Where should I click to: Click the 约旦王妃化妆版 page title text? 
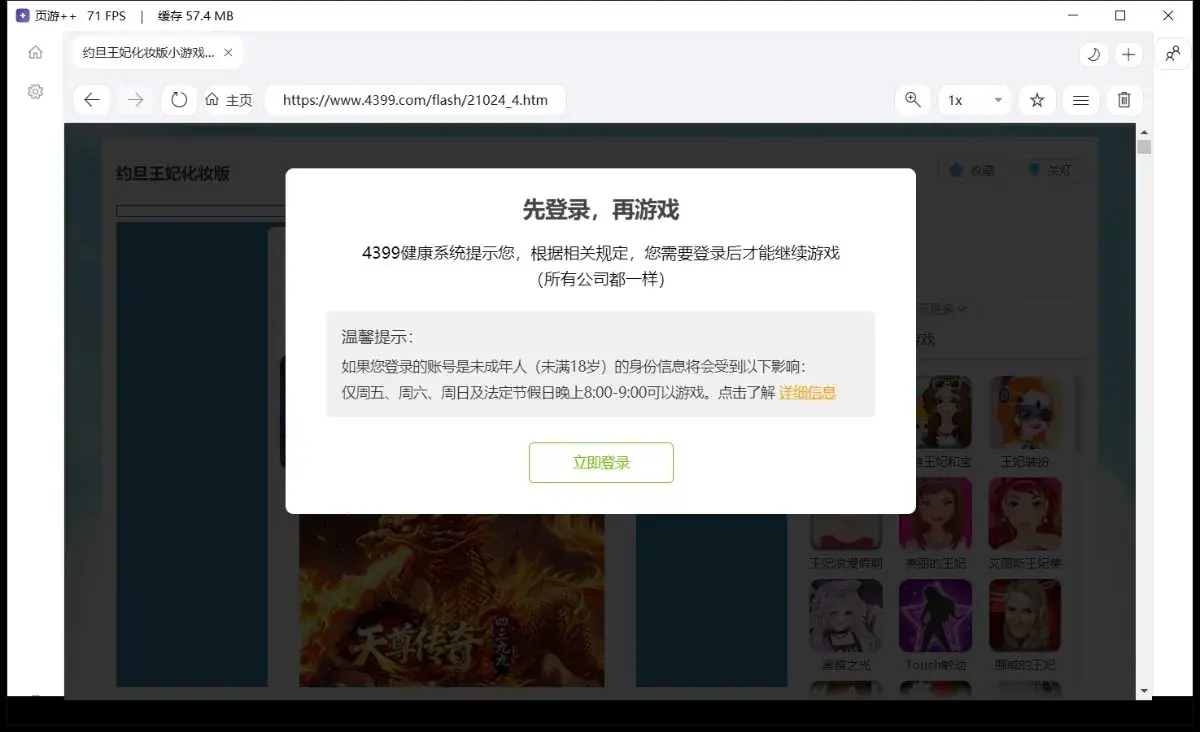point(173,173)
